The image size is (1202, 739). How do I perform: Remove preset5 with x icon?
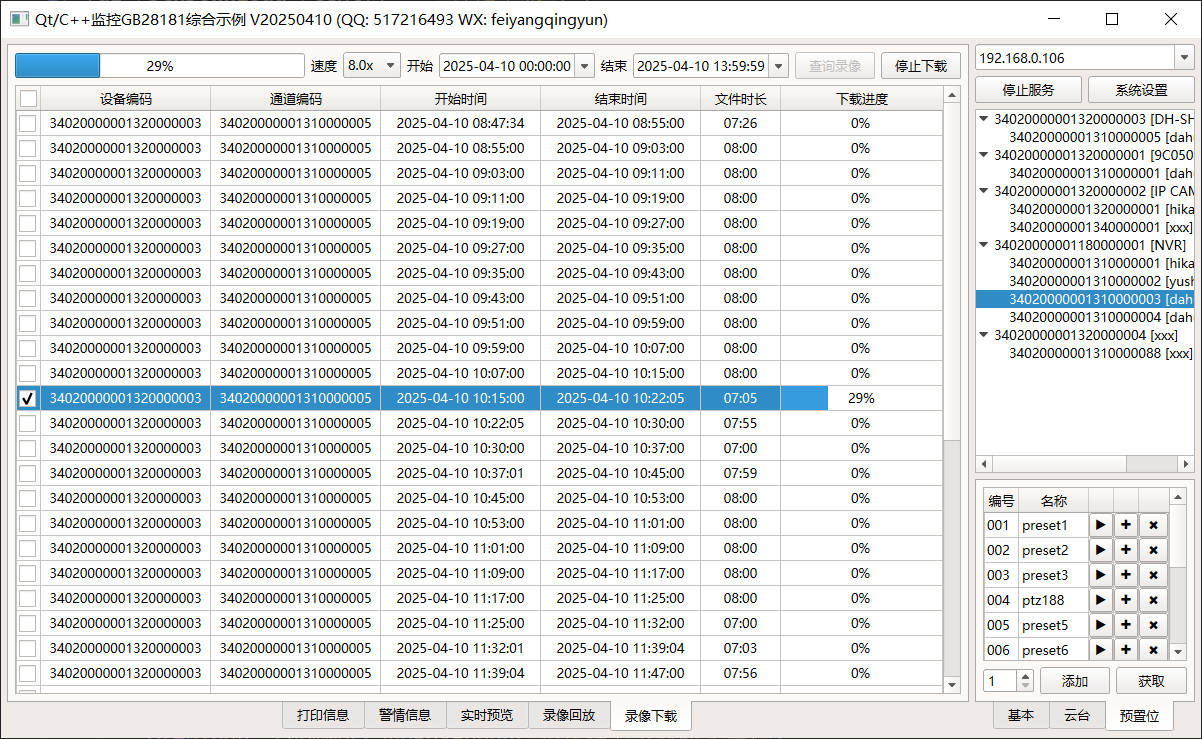[x=1153, y=625]
